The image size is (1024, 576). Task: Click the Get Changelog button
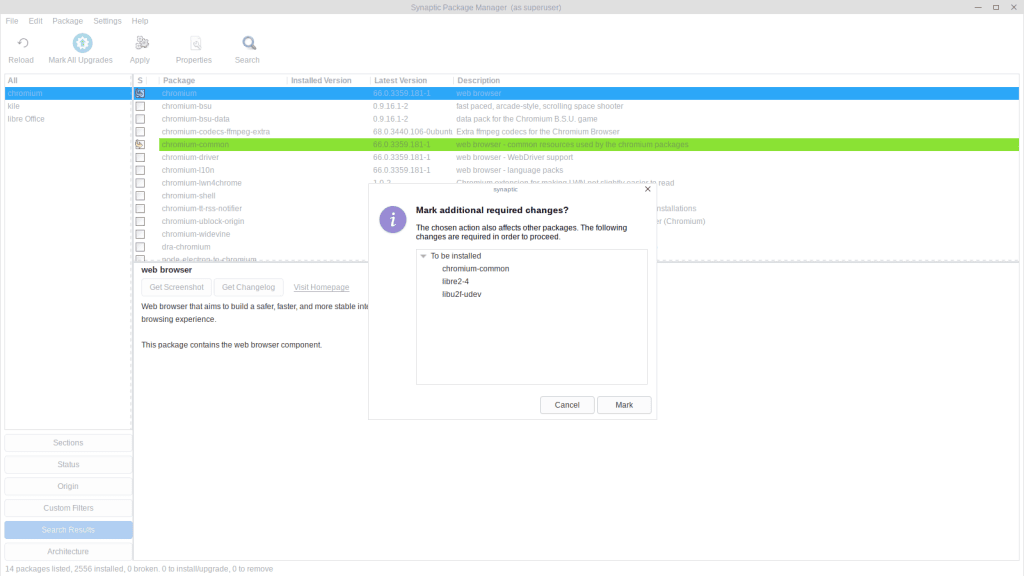248,287
